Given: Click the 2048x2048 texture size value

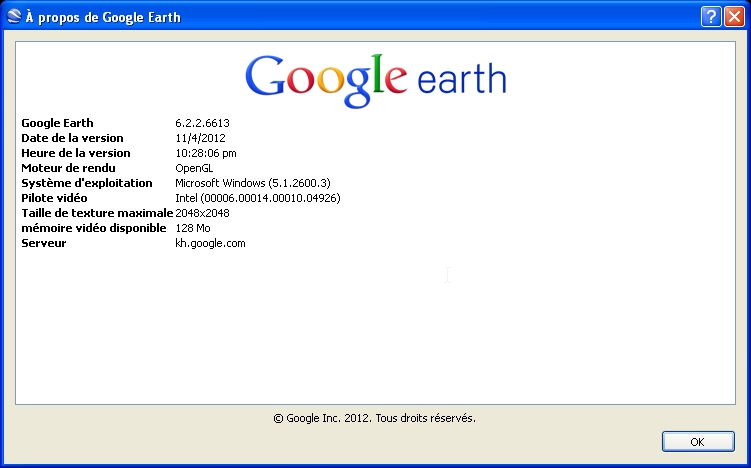Looking at the screenshot, I should tap(202, 213).
